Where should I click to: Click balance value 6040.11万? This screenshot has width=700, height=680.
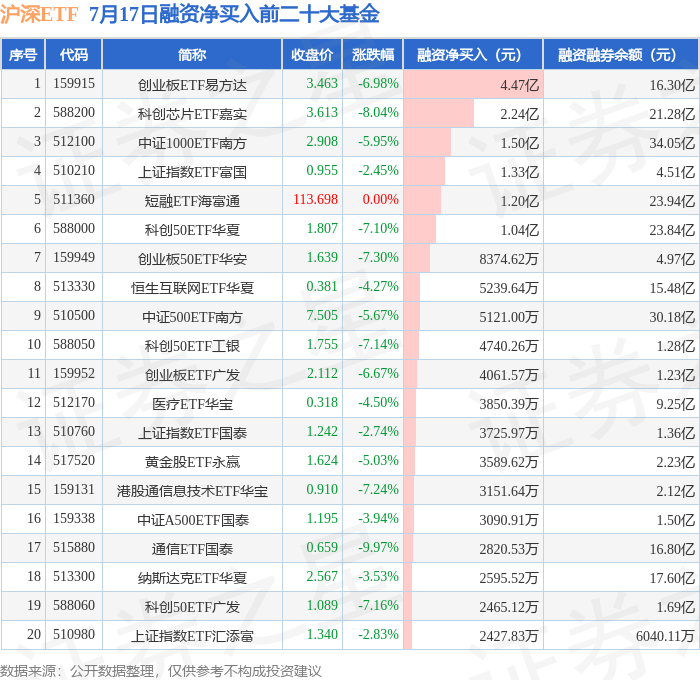(x=665, y=636)
